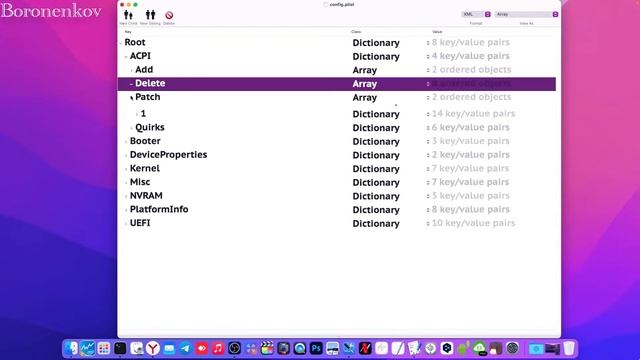Expand the Quirks dictionary
Viewport: 640px width, 360px height.
tap(131, 128)
